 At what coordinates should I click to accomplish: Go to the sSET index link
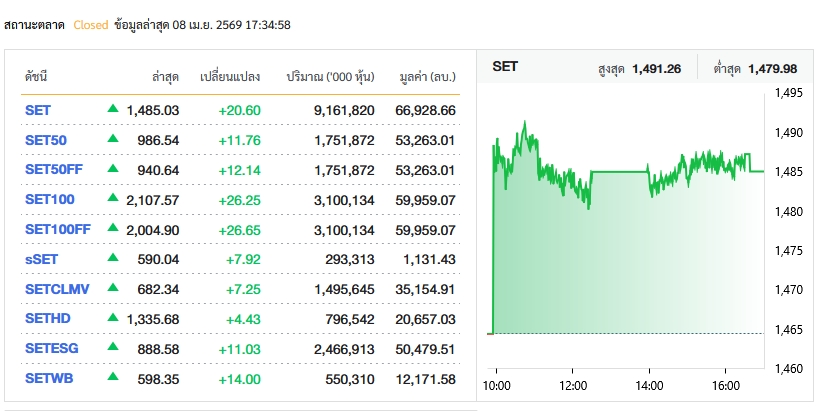[x=42, y=260]
